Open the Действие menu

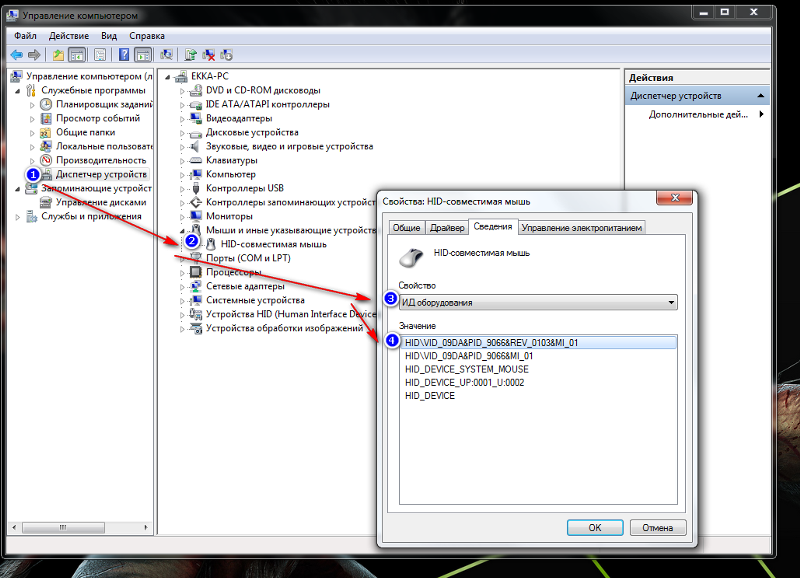(69, 35)
